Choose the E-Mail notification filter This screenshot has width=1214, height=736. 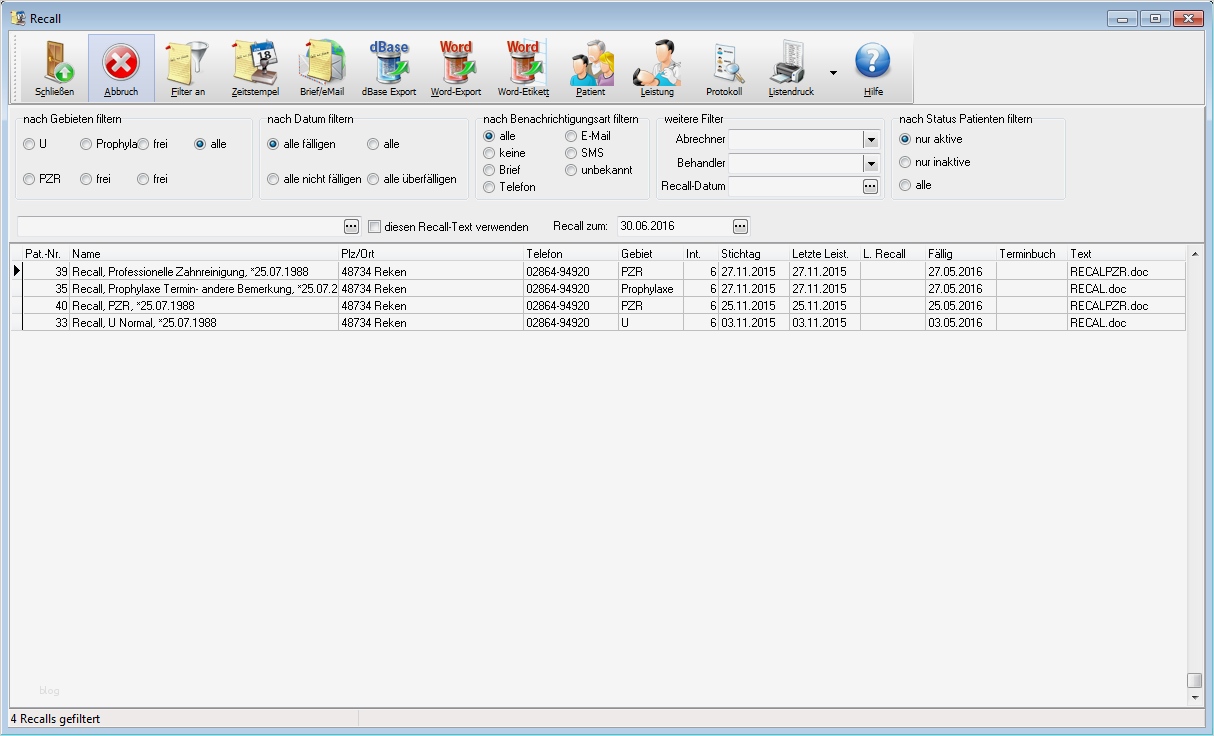point(571,136)
